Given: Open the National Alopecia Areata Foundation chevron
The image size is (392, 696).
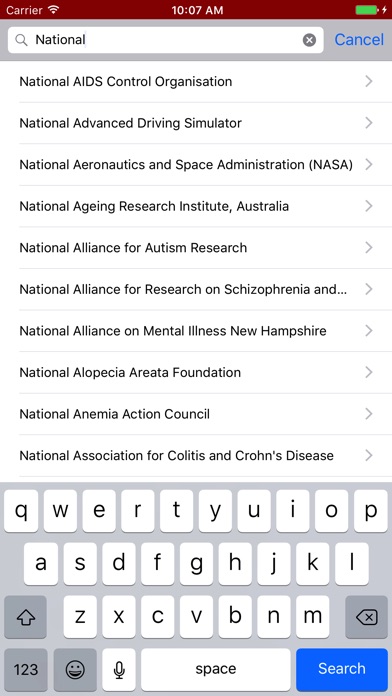Looking at the screenshot, I should (368, 372).
